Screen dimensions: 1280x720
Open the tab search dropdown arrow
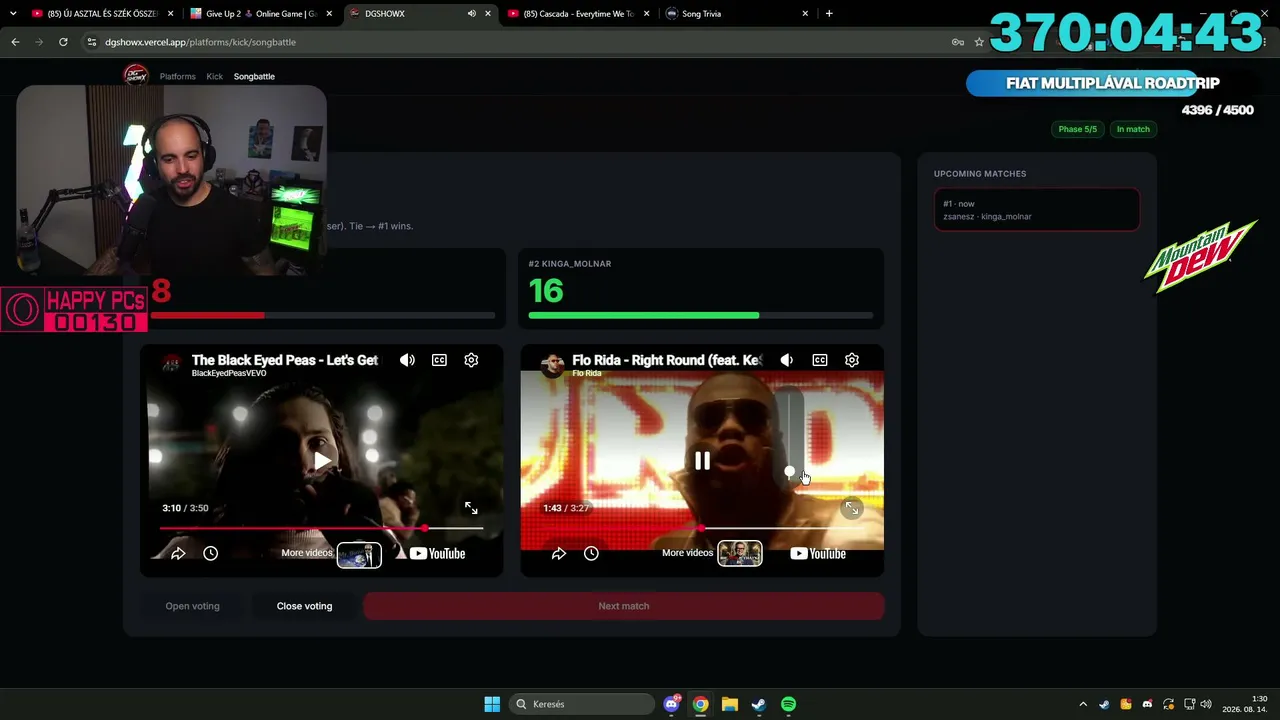[13, 14]
